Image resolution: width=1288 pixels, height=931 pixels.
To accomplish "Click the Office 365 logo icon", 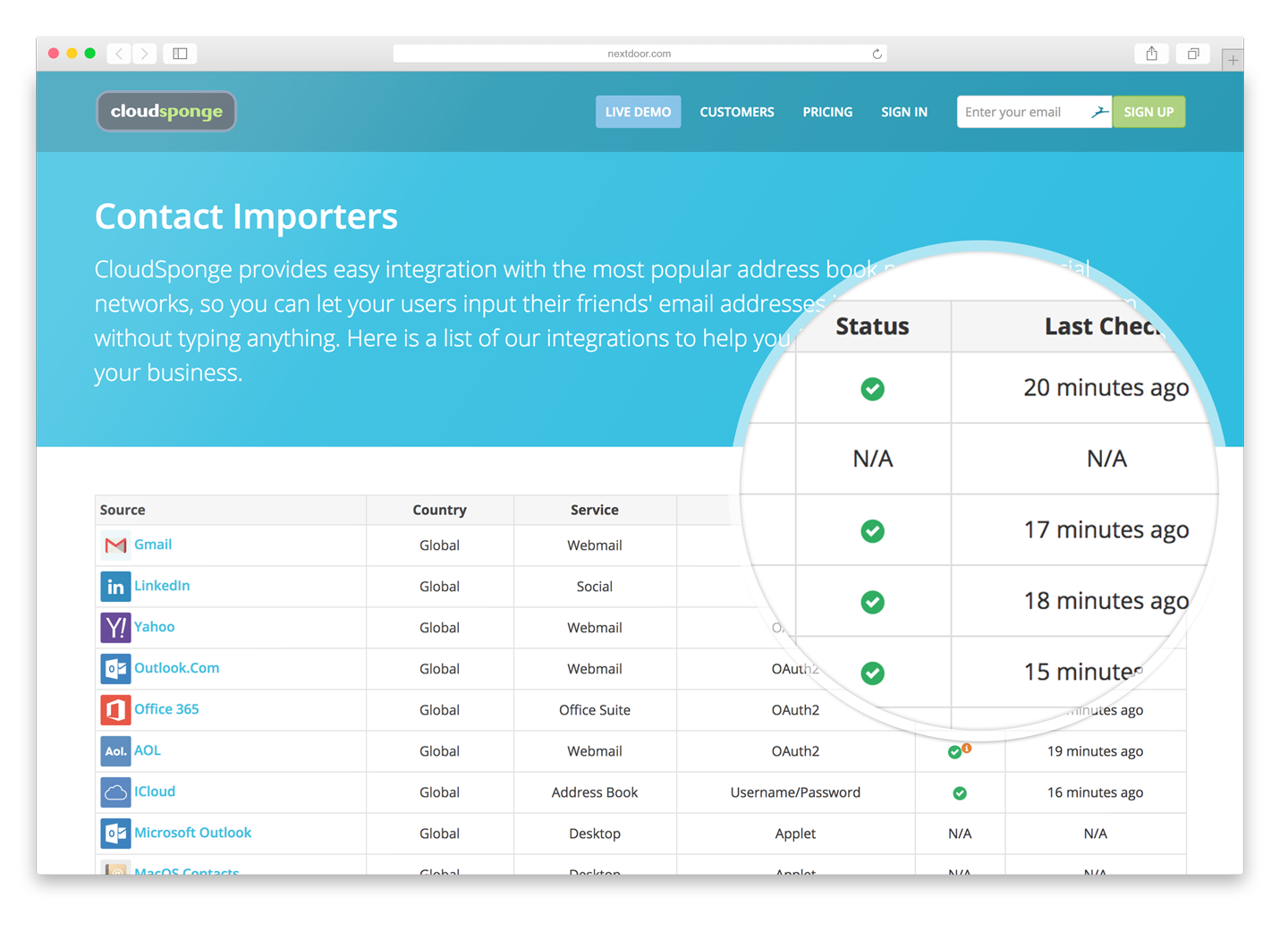I will 115,710.
